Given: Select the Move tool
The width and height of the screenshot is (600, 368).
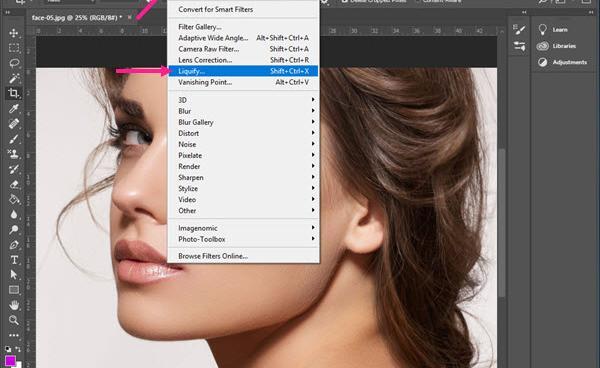Looking at the screenshot, I should (x=14, y=33).
